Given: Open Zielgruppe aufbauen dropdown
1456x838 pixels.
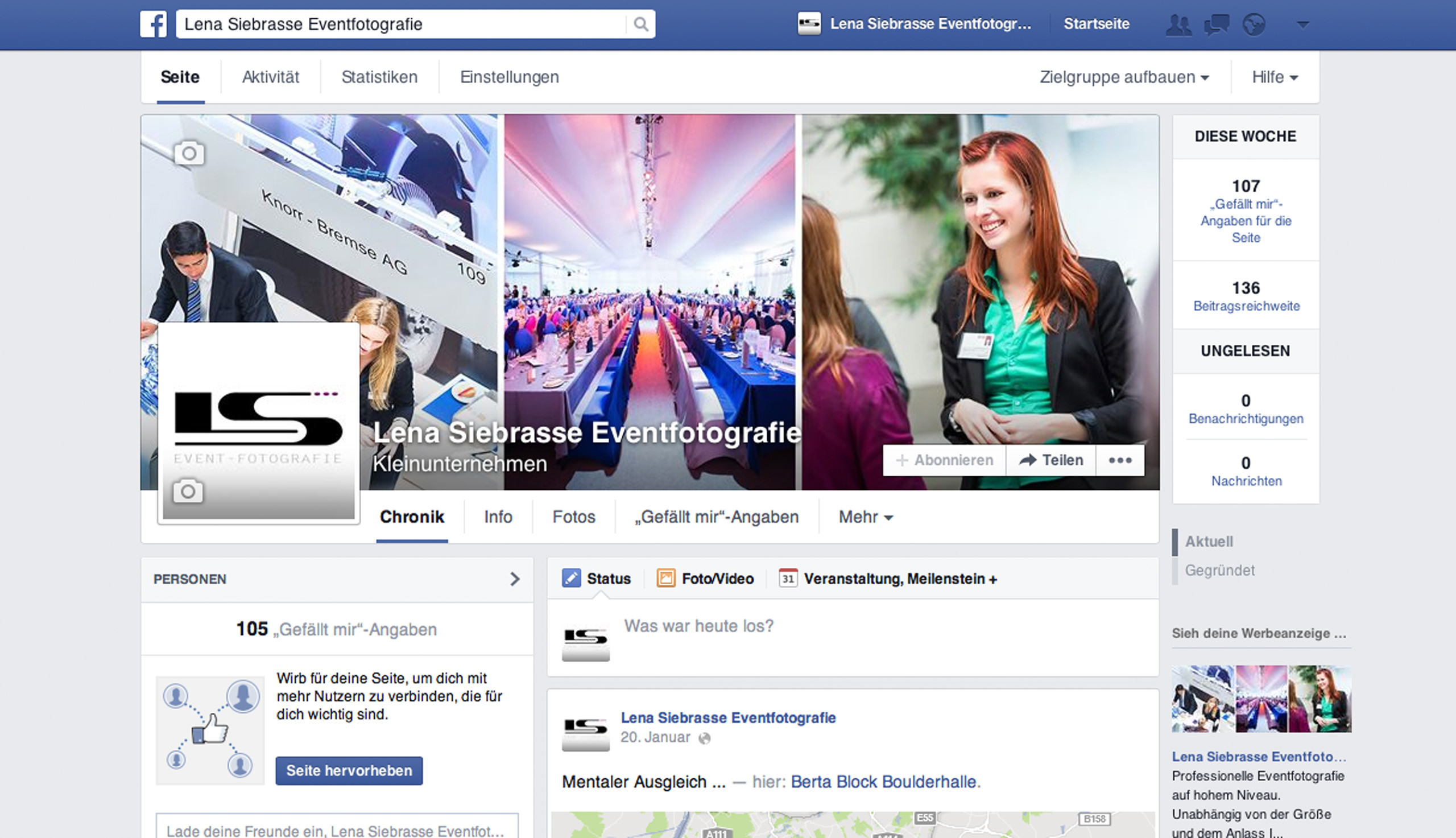Looking at the screenshot, I should coord(1124,77).
